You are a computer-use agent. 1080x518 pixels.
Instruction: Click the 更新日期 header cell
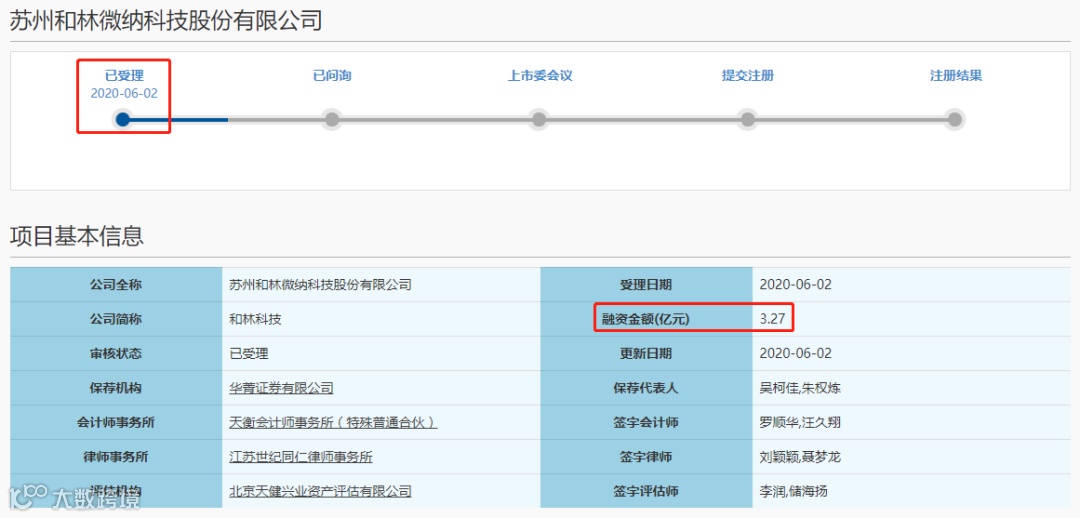(x=646, y=353)
